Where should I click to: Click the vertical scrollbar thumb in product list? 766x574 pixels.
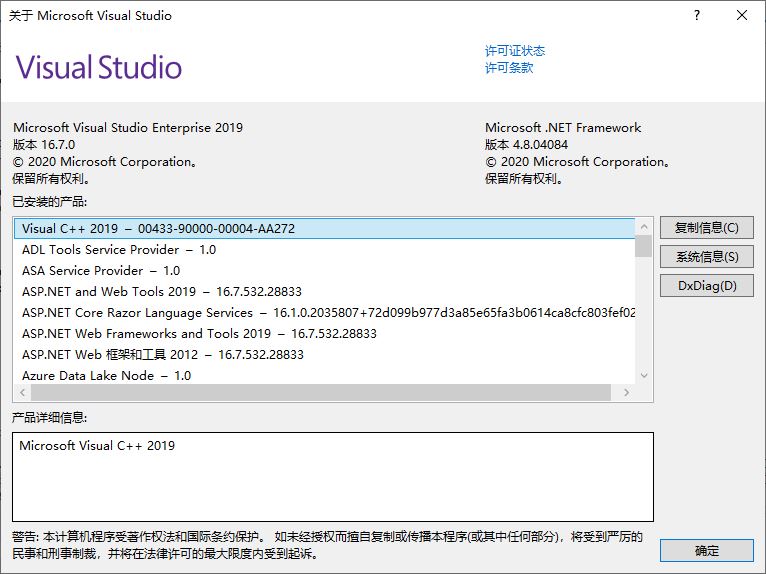644,246
